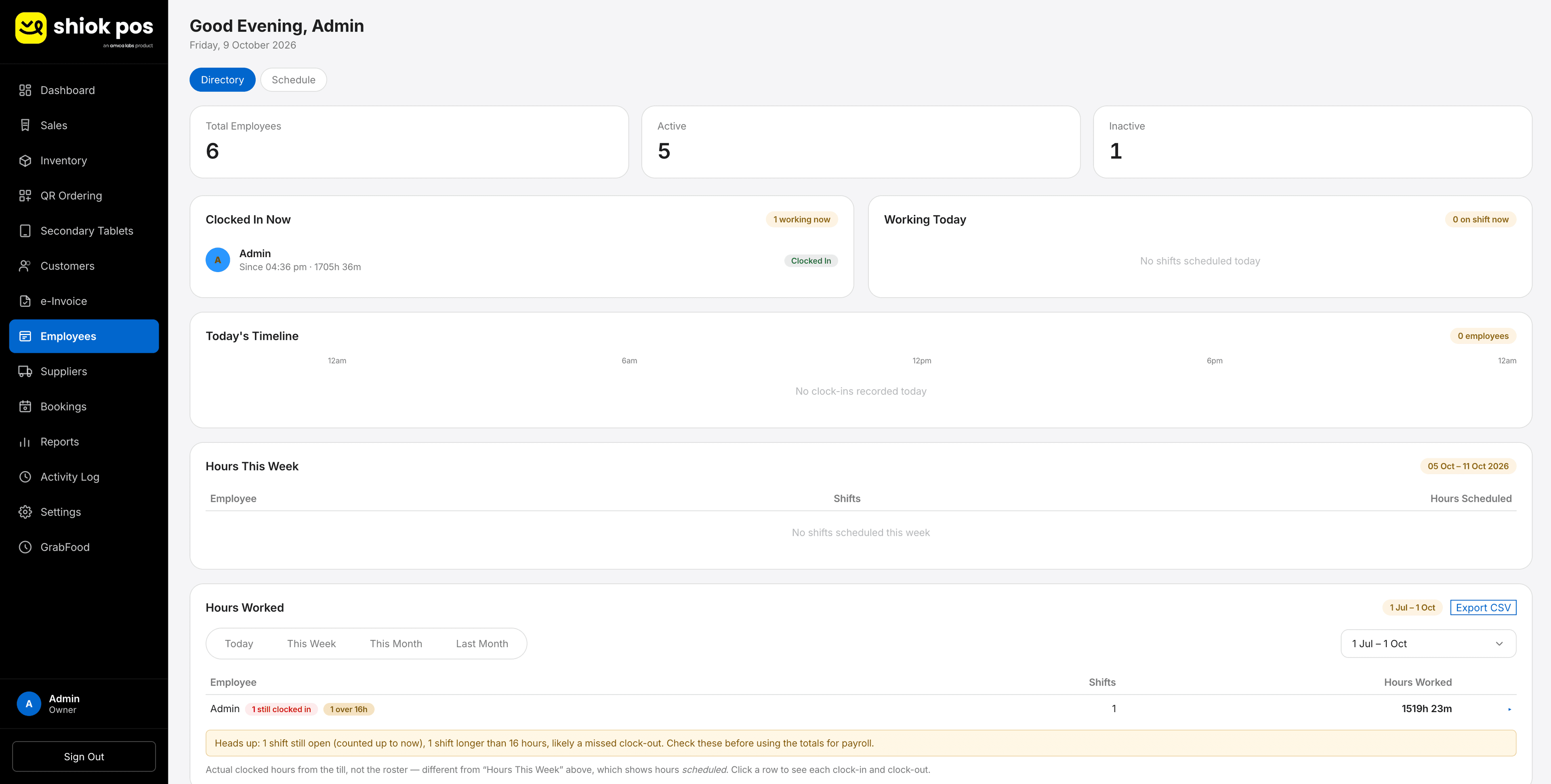Image resolution: width=1551 pixels, height=784 pixels.
Task: Click Admin's blue avatar in Clocked In Now
Action: [218, 260]
